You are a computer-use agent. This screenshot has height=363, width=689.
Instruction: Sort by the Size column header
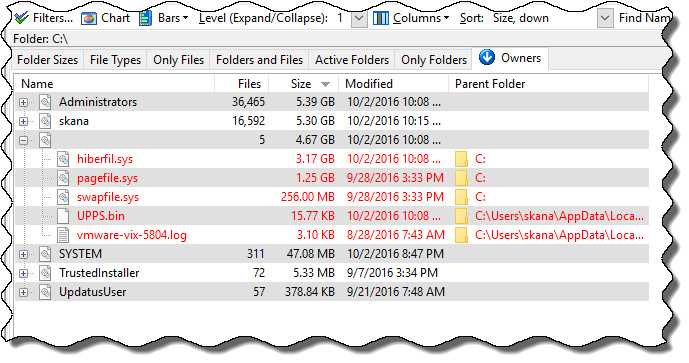[x=304, y=84]
